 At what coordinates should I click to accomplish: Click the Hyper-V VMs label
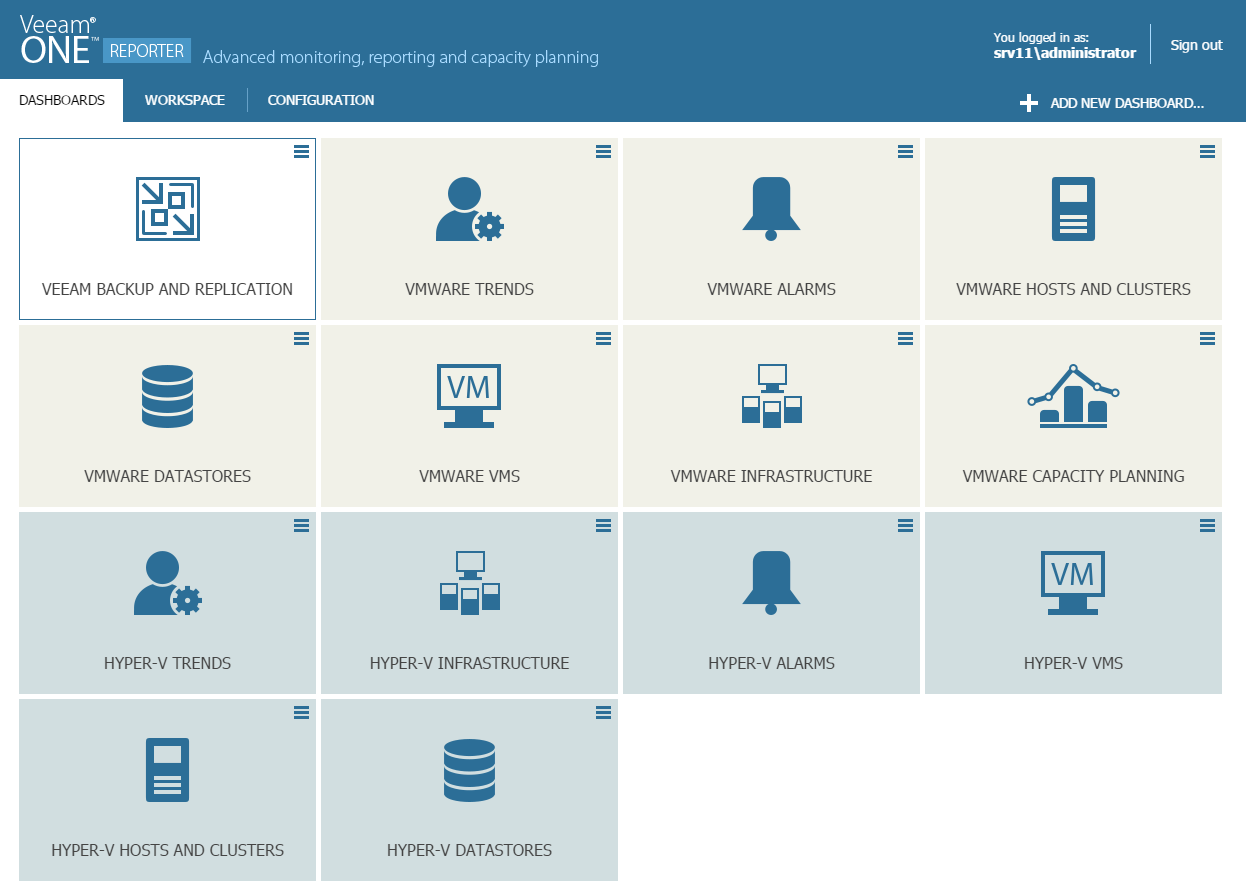(1073, 663)
